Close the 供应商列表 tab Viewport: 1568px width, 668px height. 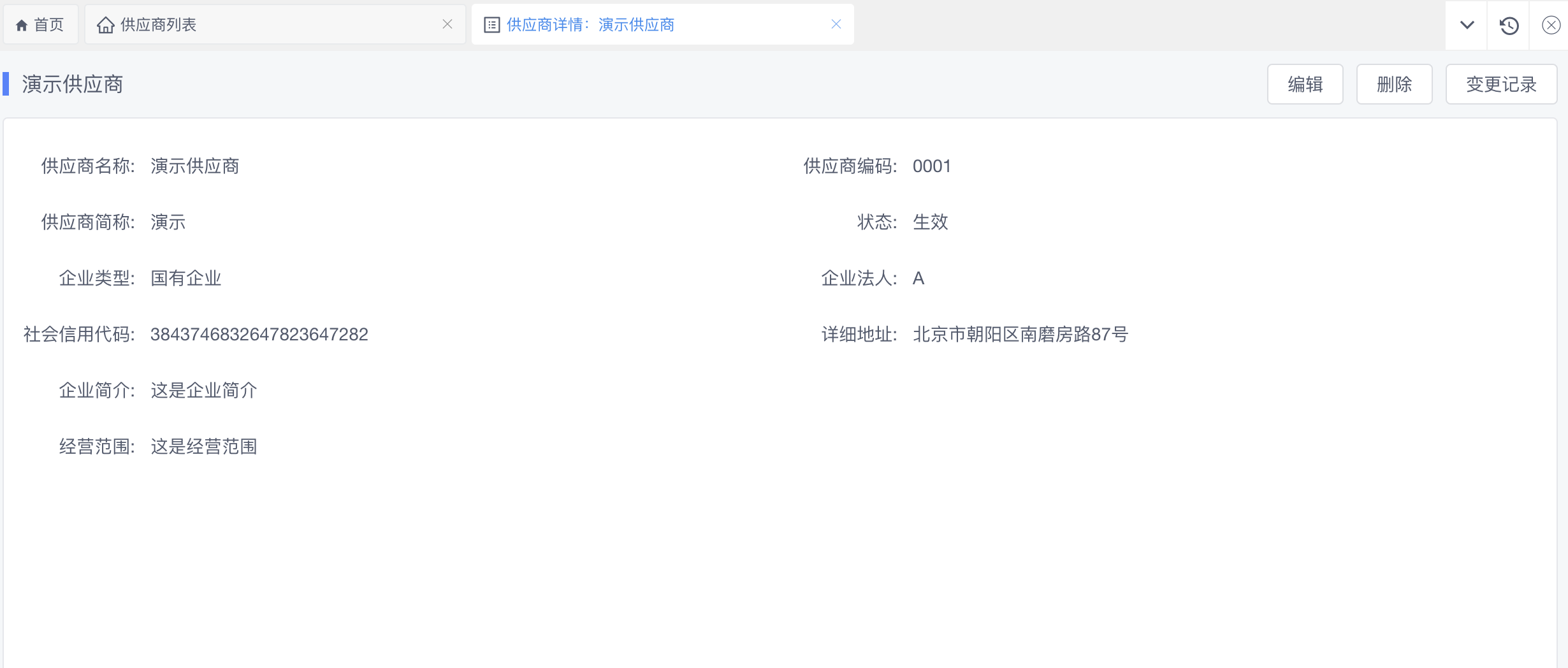(447, 24)
